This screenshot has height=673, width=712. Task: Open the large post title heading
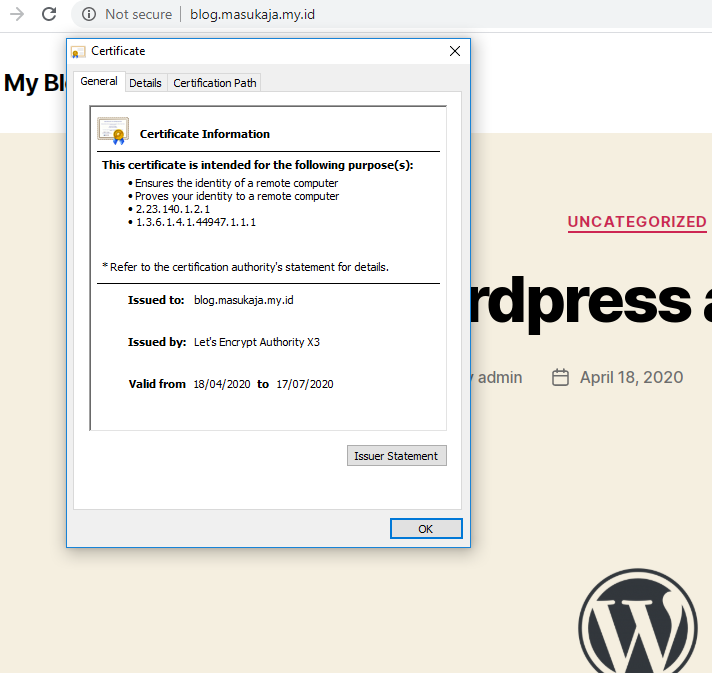(590, 298)
